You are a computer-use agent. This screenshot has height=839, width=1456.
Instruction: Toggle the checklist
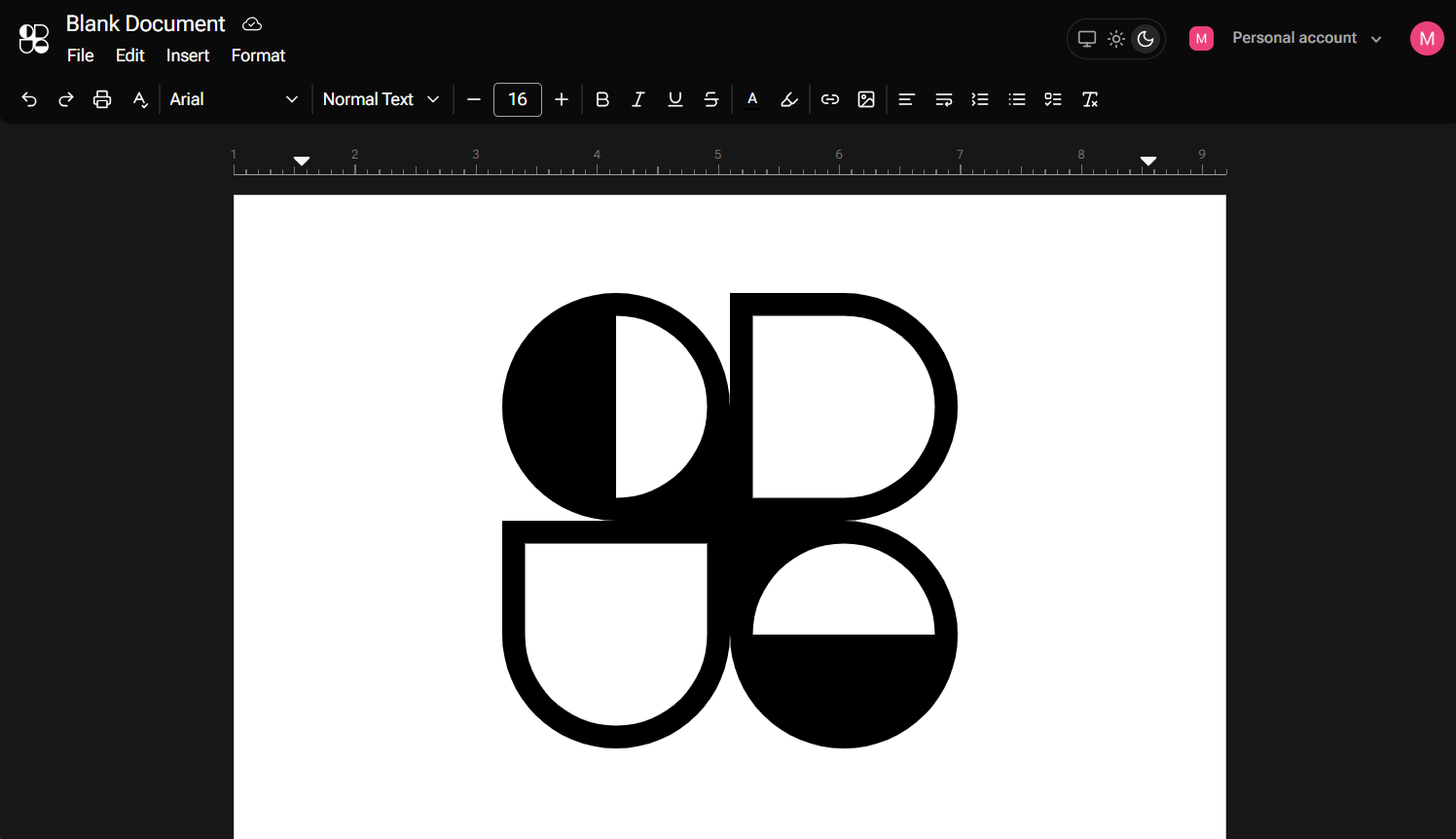1053,99
